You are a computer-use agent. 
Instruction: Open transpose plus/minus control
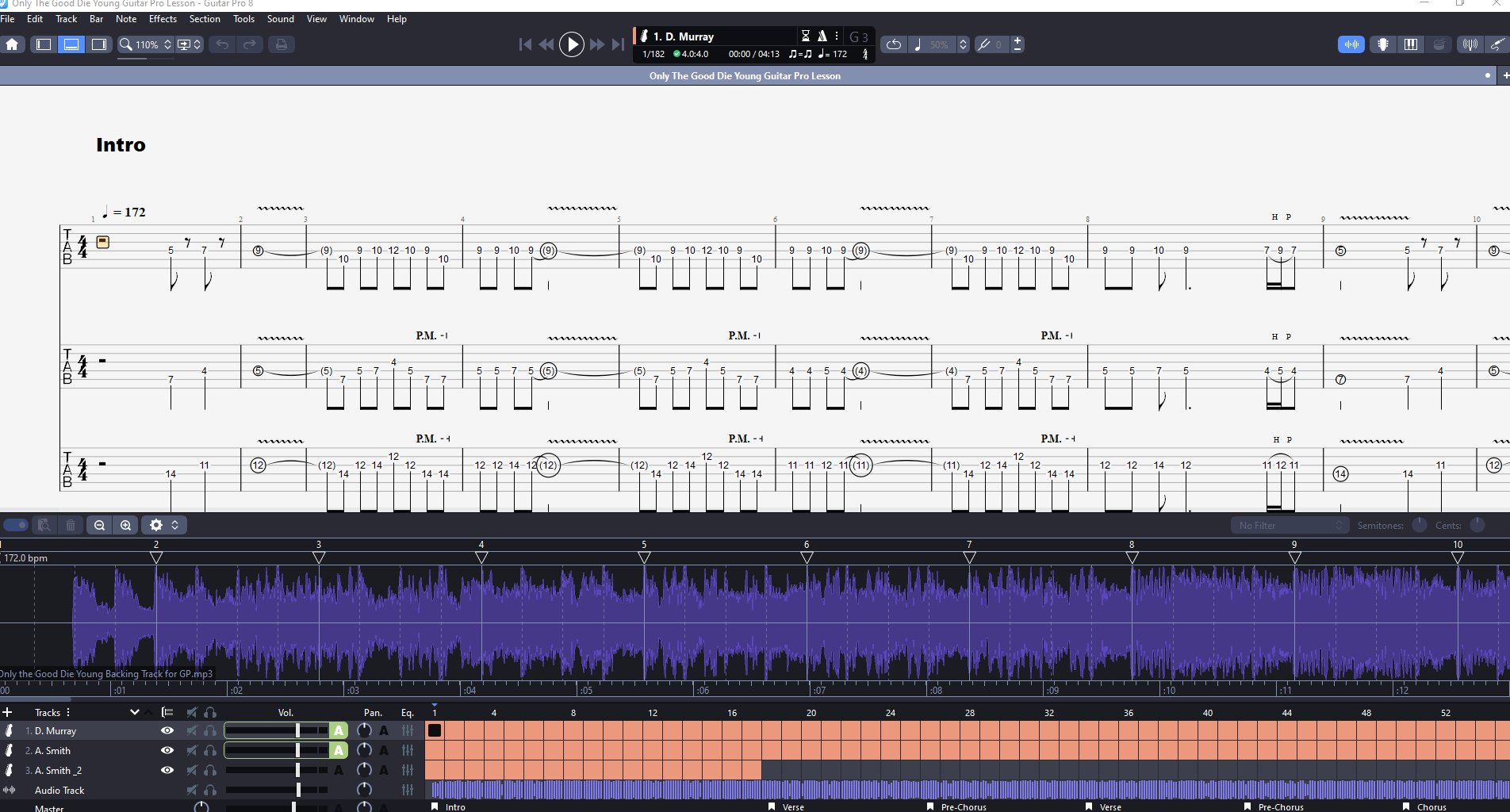(x=1018, y=44)
